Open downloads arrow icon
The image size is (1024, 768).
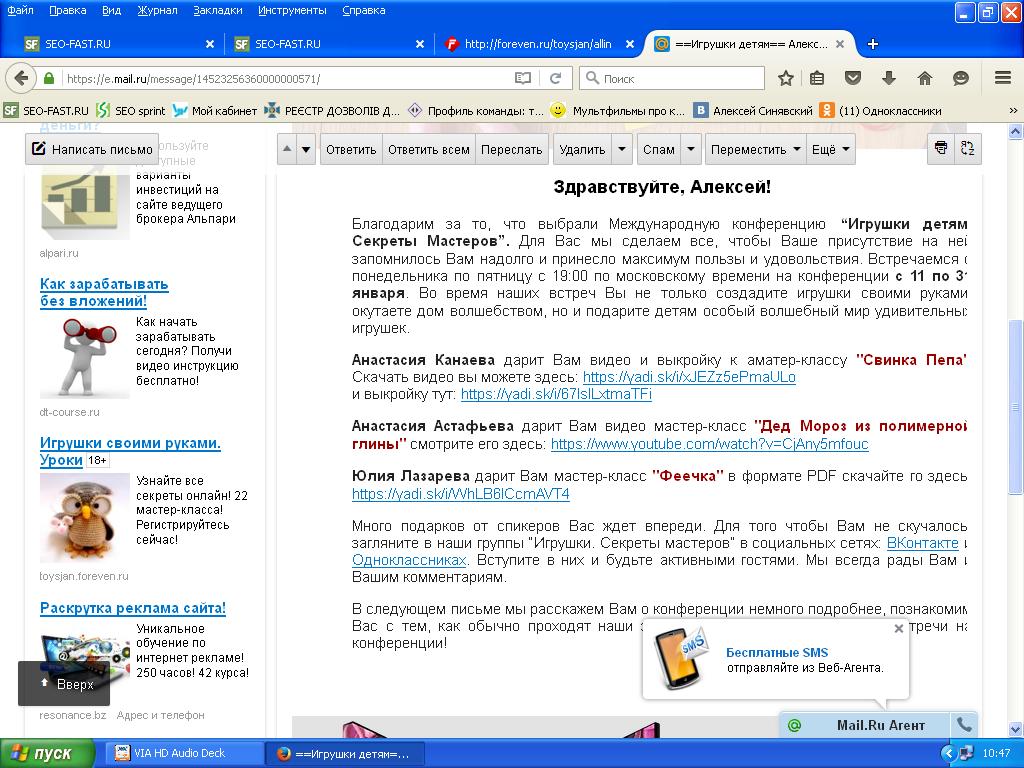888,78
